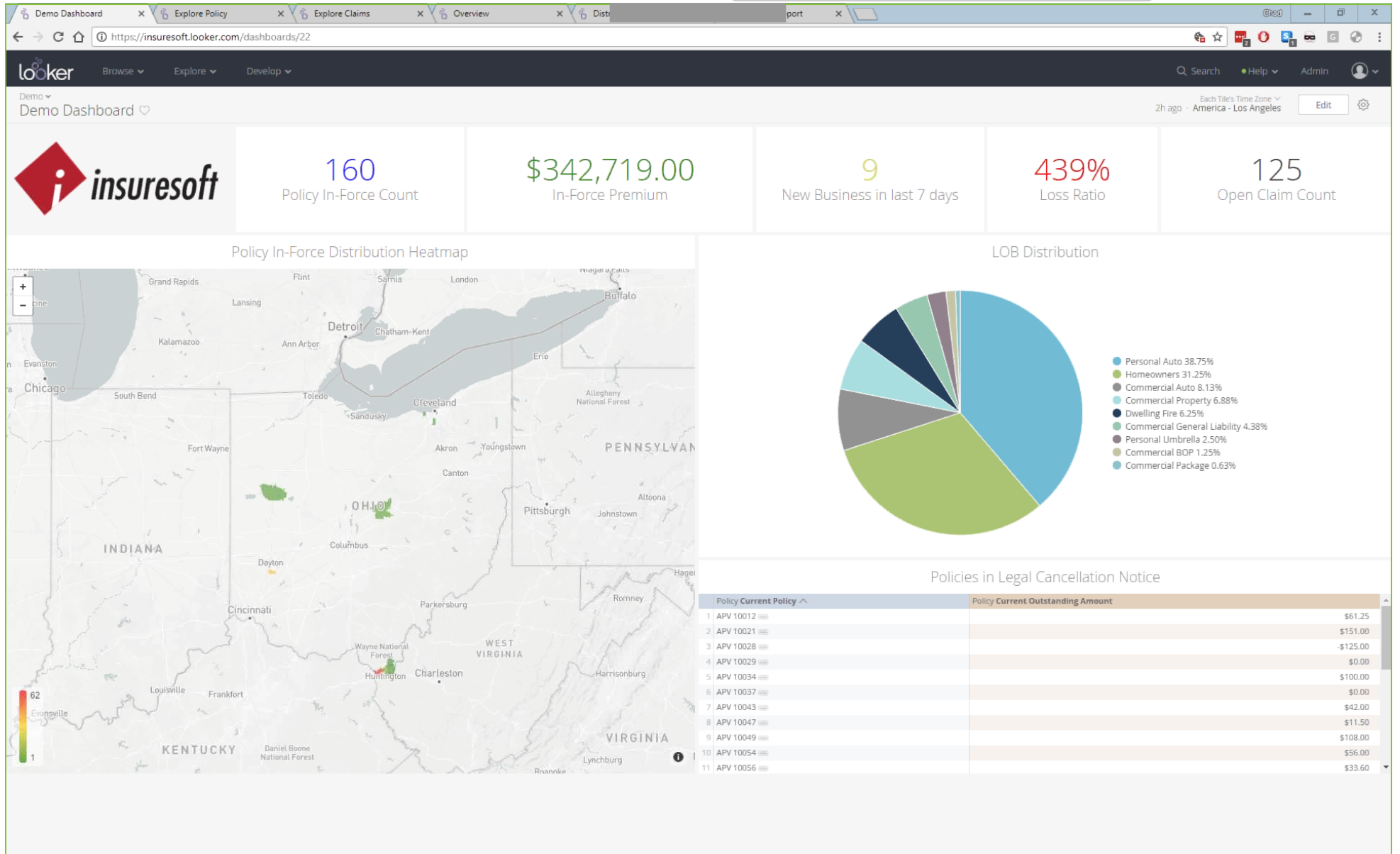Open the Admin link in the header
This screenshot has height=854, width=1400.
point(1313,70)
